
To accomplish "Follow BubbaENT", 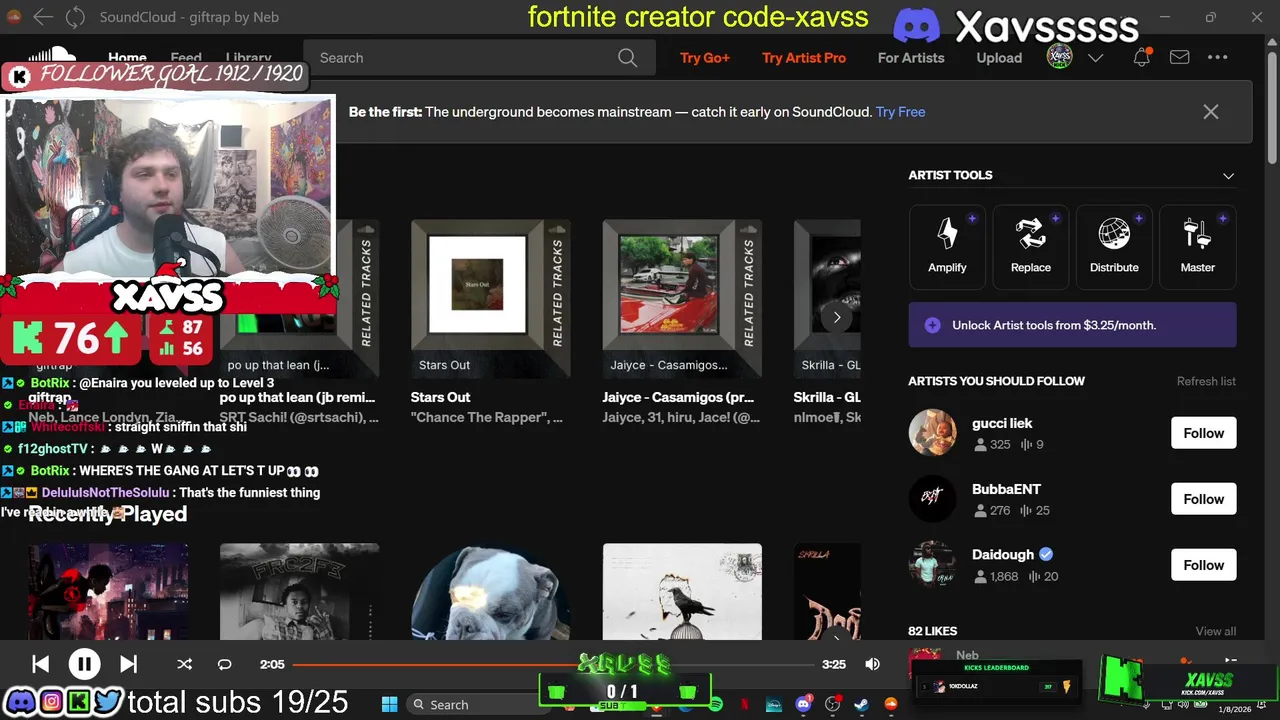I will tap(1203, 499).
